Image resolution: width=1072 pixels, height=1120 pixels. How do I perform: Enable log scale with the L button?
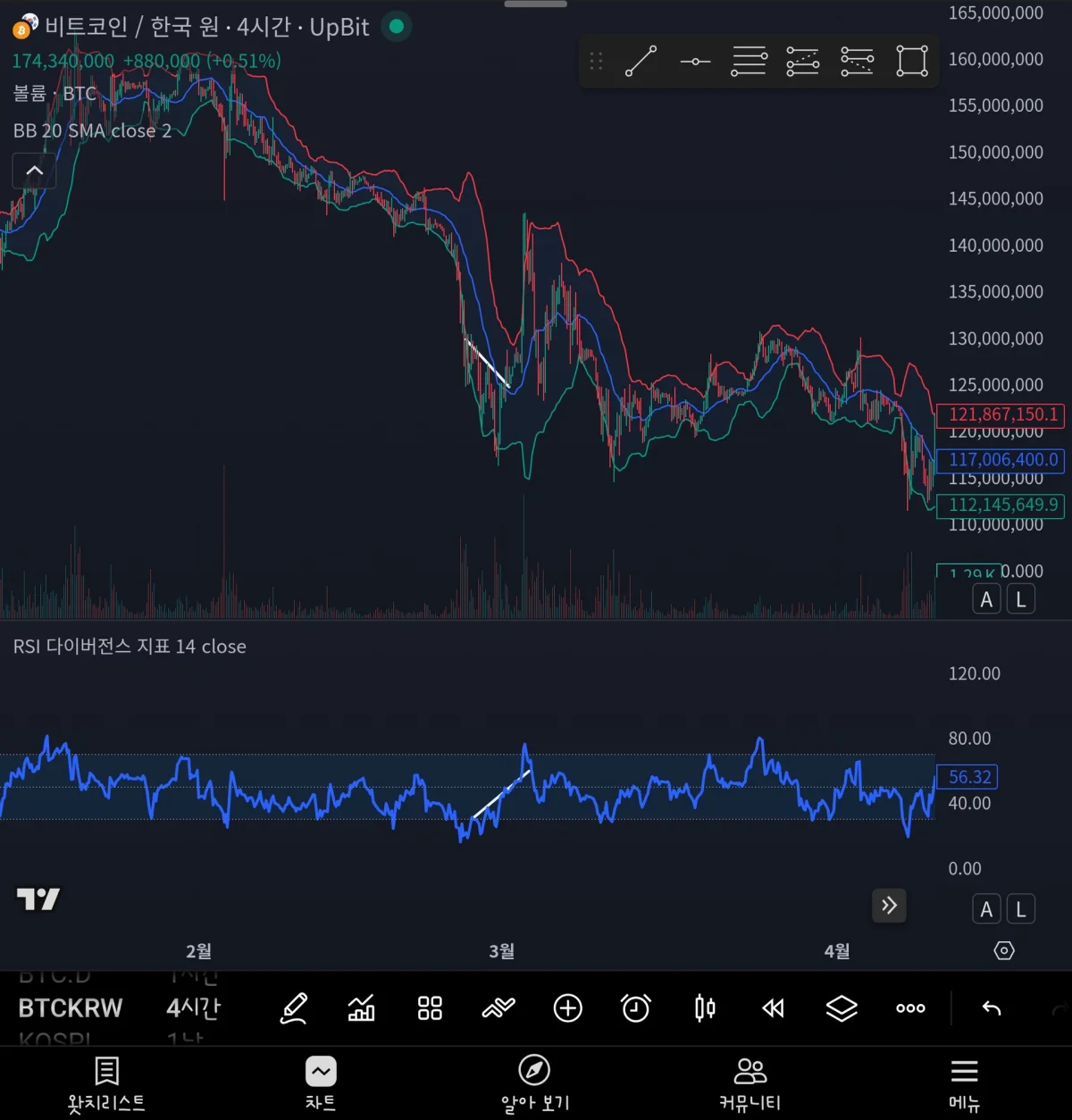[1020, 598]
